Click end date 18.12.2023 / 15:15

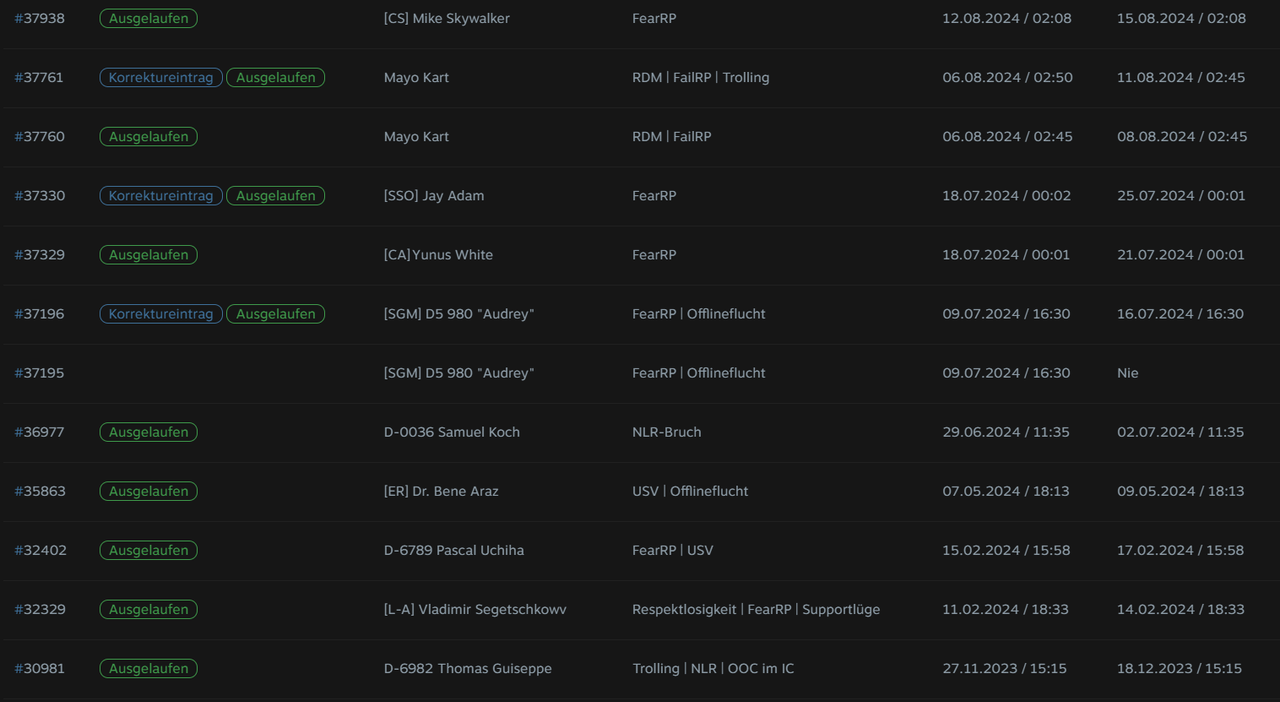click(1180, 667)
